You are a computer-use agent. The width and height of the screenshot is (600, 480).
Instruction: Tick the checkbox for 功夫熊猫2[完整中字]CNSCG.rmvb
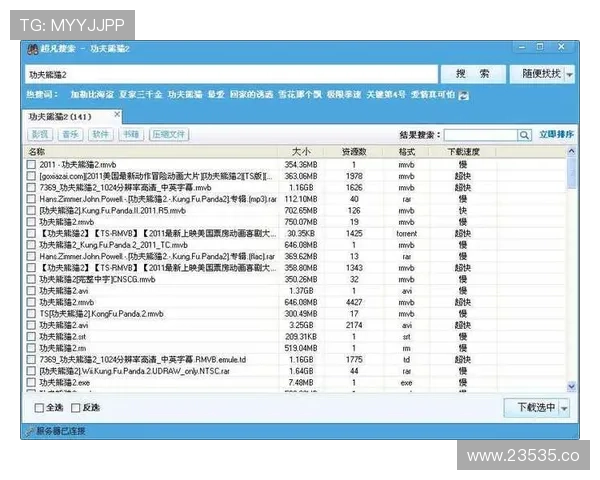(x=31, y=279)
